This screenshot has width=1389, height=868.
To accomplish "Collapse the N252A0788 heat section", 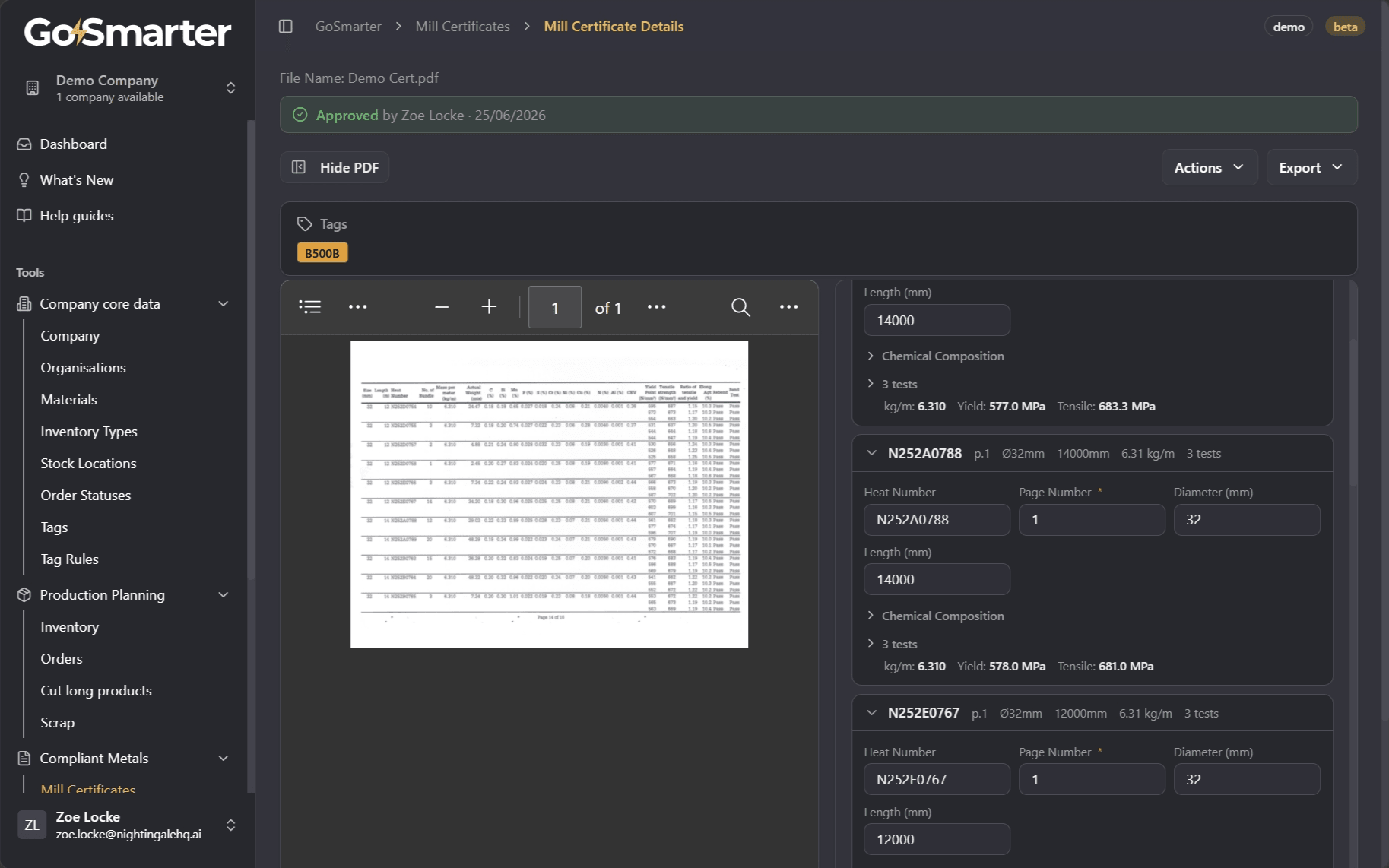I will coord(871,454).
